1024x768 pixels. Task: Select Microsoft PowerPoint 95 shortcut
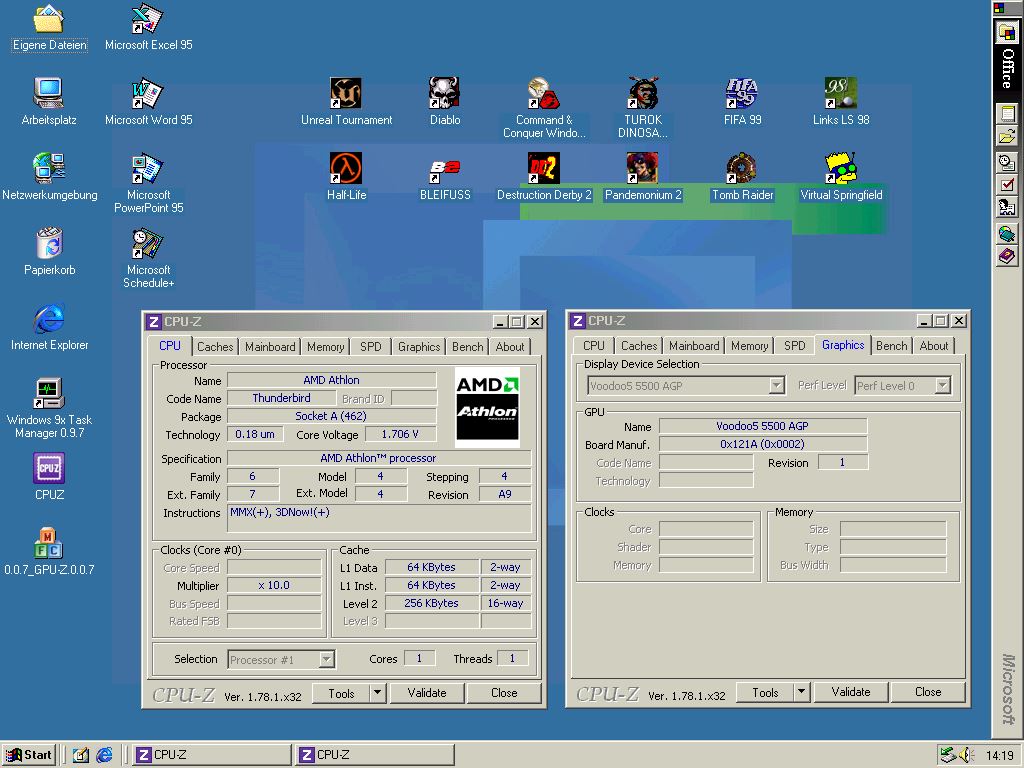(x=148, y=168)
